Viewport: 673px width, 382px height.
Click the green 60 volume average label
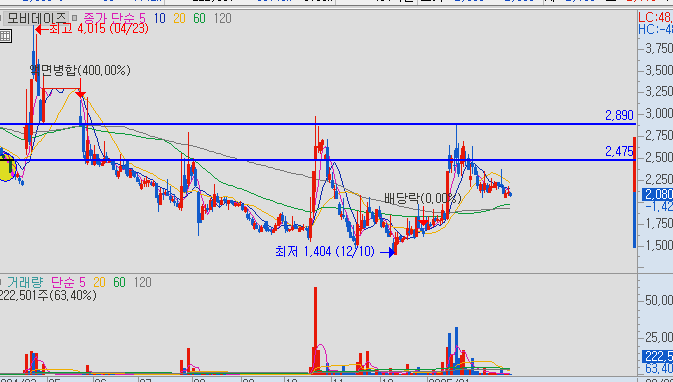click(119, 282)
